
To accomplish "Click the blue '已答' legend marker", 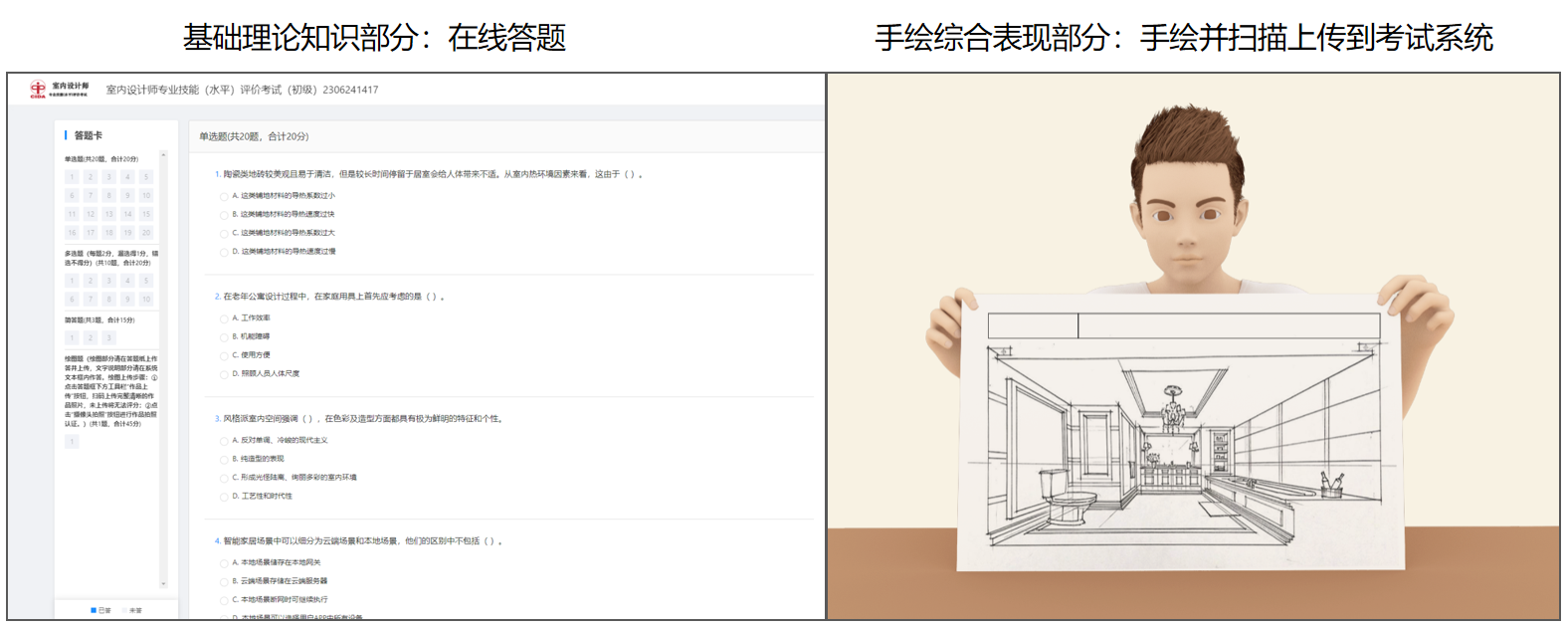I will 94,610.
